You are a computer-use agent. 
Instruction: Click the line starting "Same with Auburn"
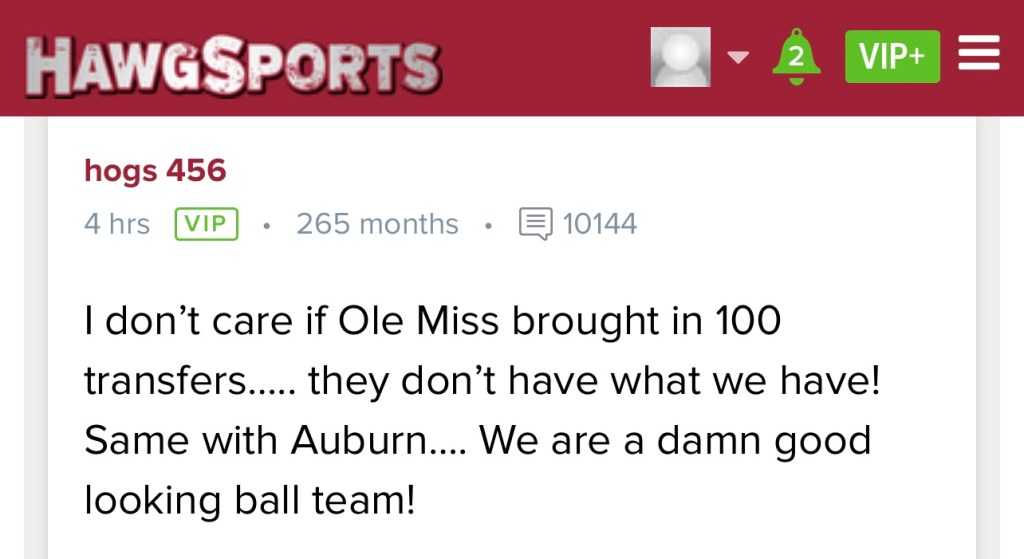477,440
